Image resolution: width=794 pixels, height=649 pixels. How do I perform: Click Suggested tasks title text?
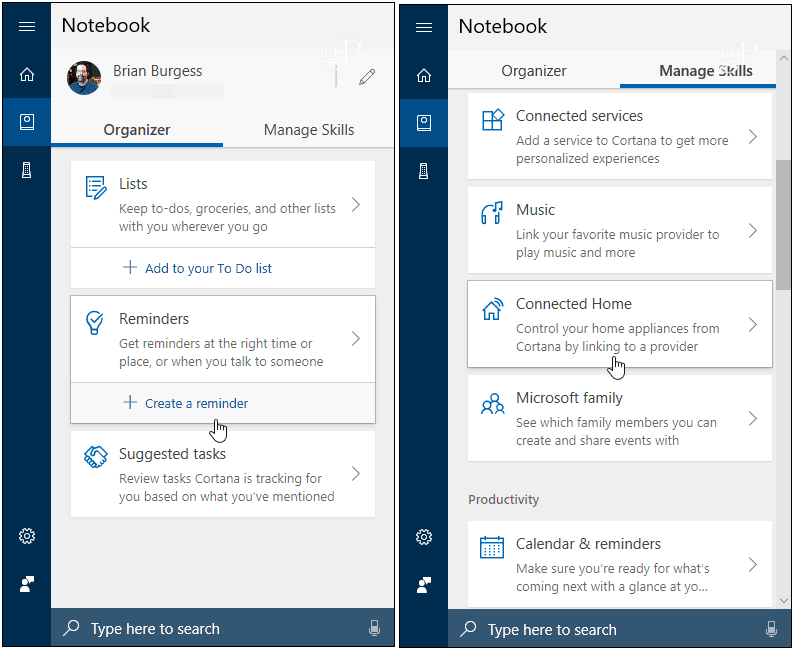tap(172, 454)
